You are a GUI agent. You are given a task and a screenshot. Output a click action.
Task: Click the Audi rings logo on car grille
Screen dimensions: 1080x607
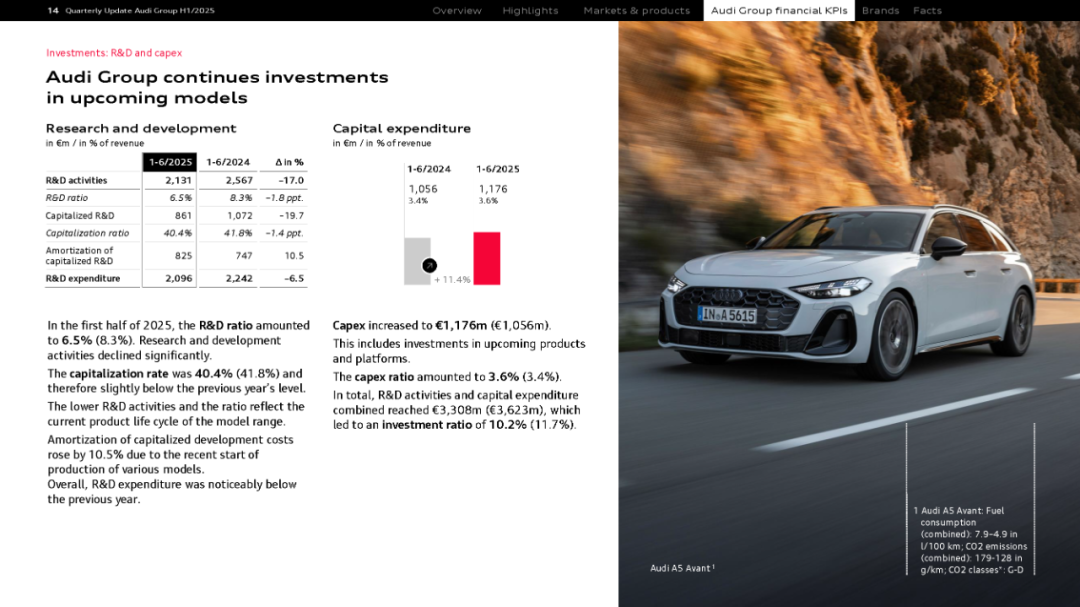(727, 295)
